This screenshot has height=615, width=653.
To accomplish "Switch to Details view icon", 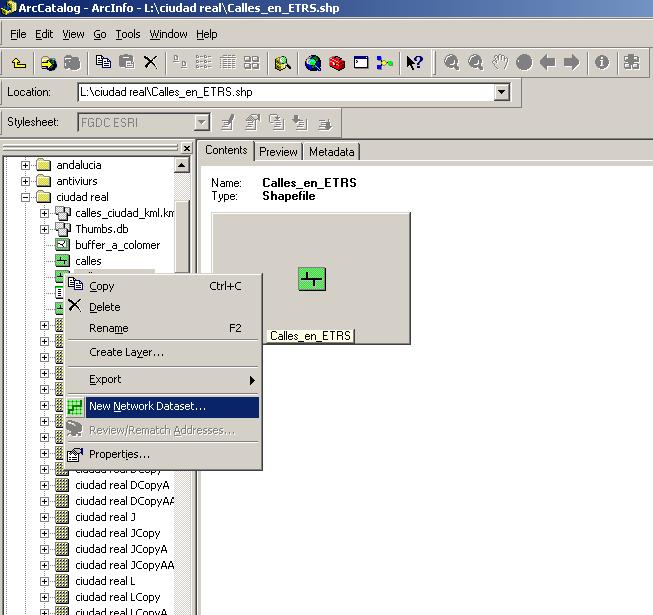I will 227,62.
